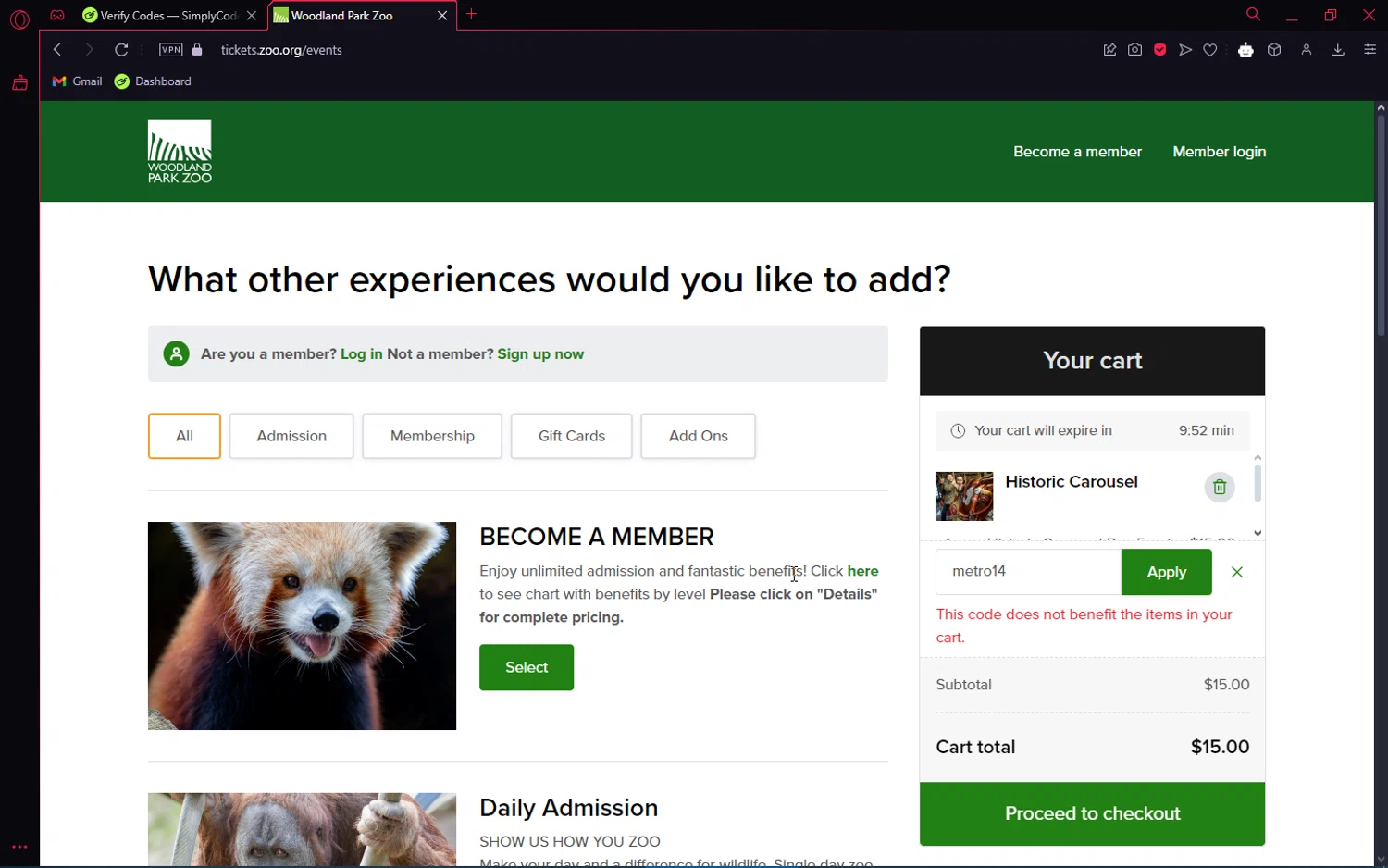Click the BECOME A MEMBER heading
1388x868 pixels.
pos(597,537)
